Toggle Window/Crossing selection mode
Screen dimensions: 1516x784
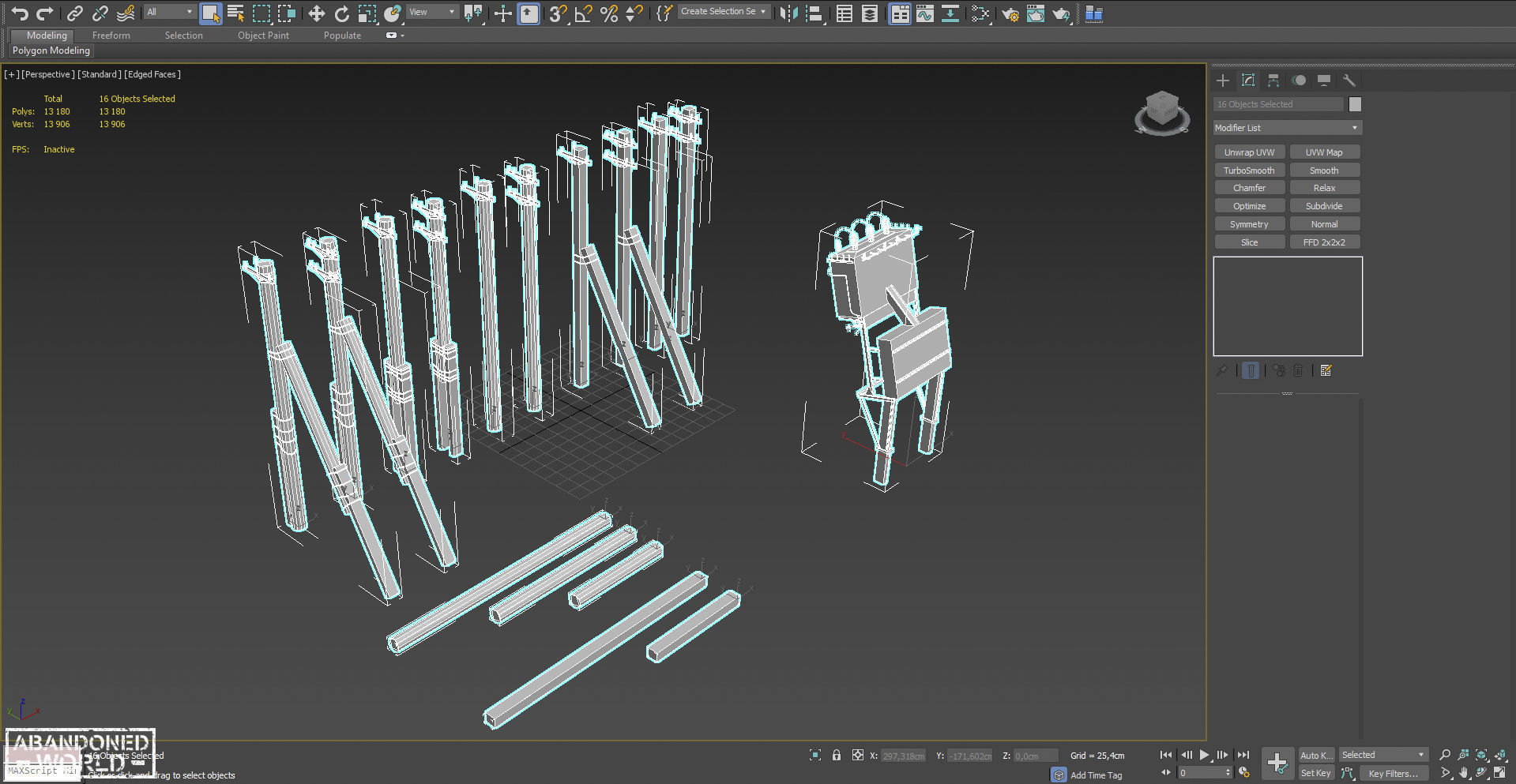[x=287, y=13]
